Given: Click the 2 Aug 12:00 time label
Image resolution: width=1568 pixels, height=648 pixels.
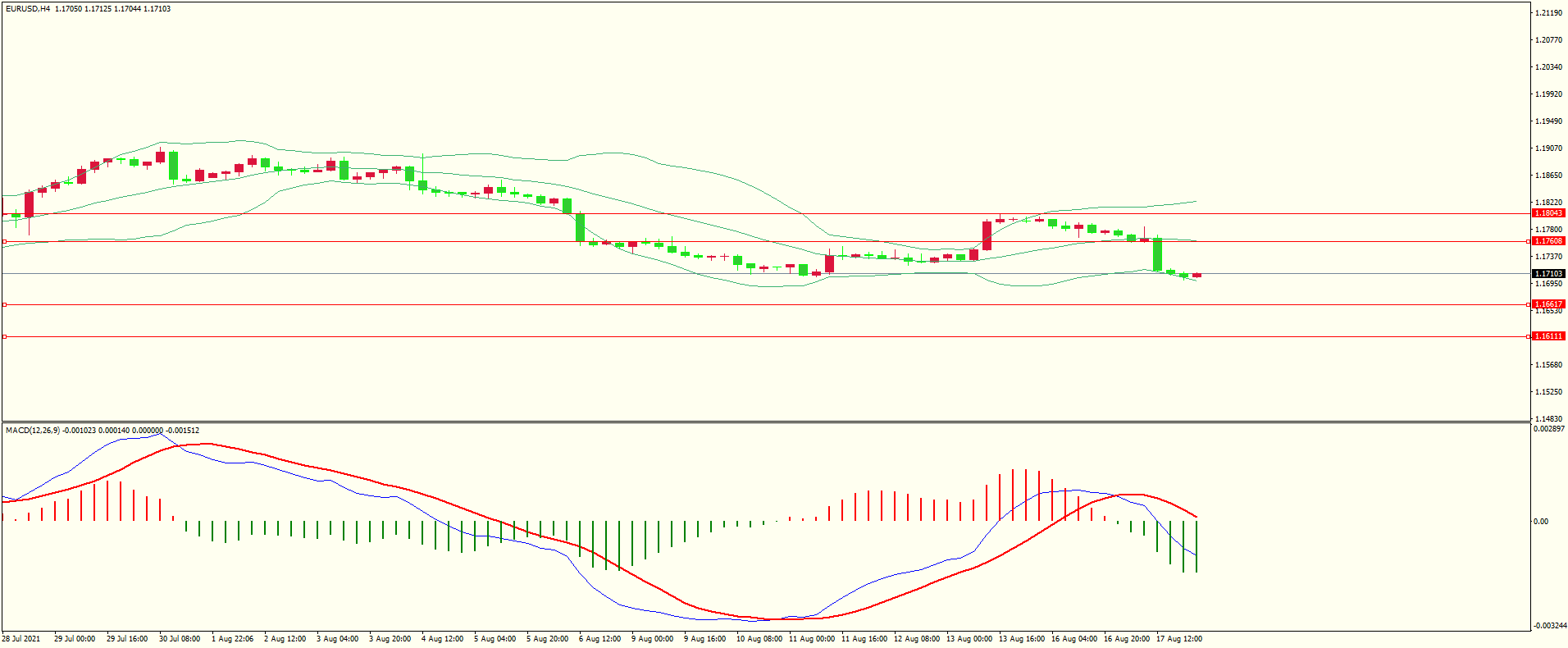Looking at the screenshot, I should tap(285, 639).
